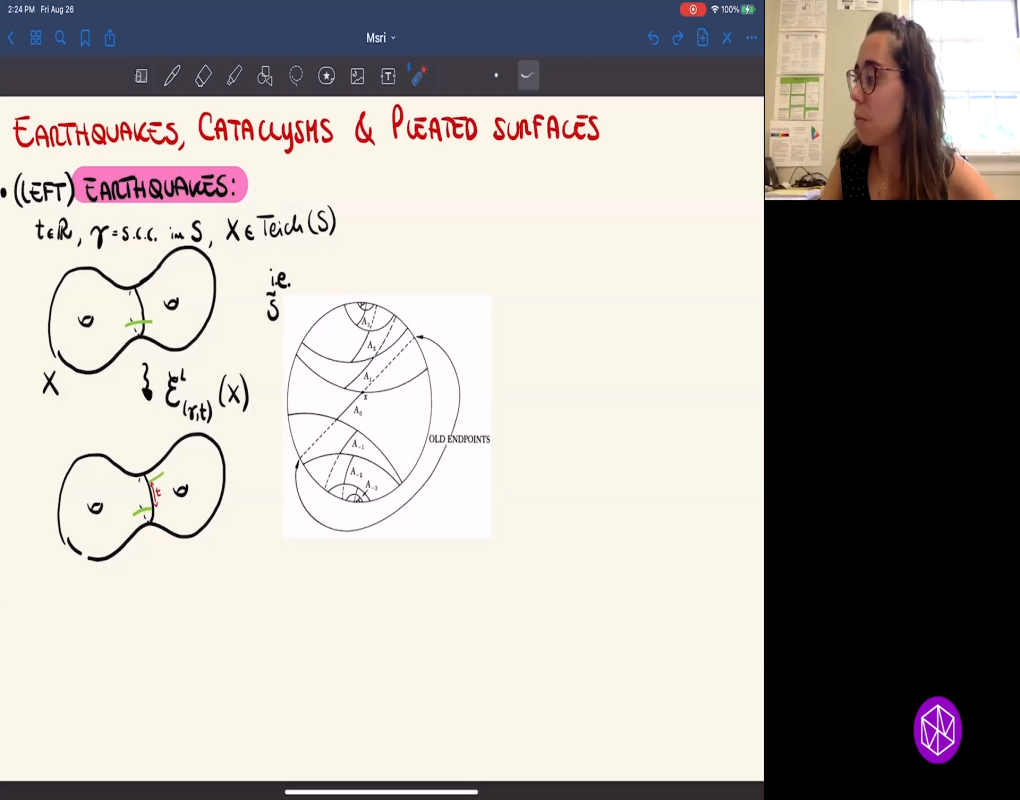This screenshot has width=1020, height=800.
Task: Collapse the drawing toolbar with the chevron
Action: pos(527,75)
